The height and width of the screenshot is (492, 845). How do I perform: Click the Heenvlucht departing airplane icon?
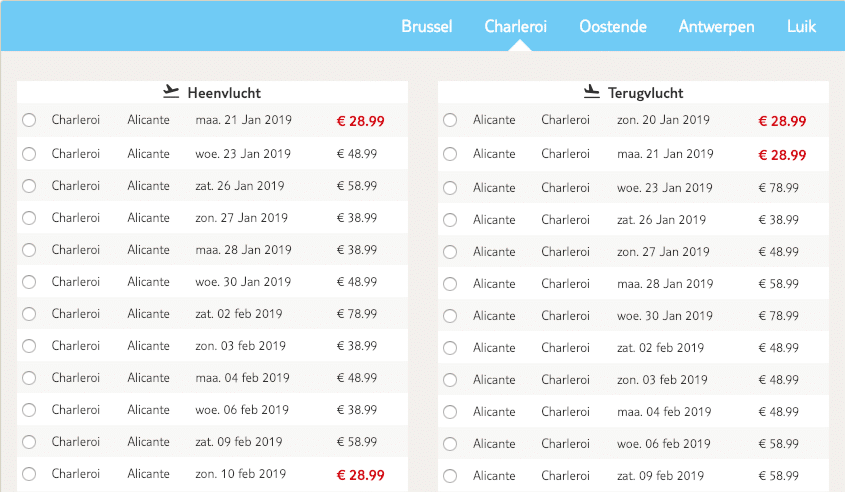[171, 92]
